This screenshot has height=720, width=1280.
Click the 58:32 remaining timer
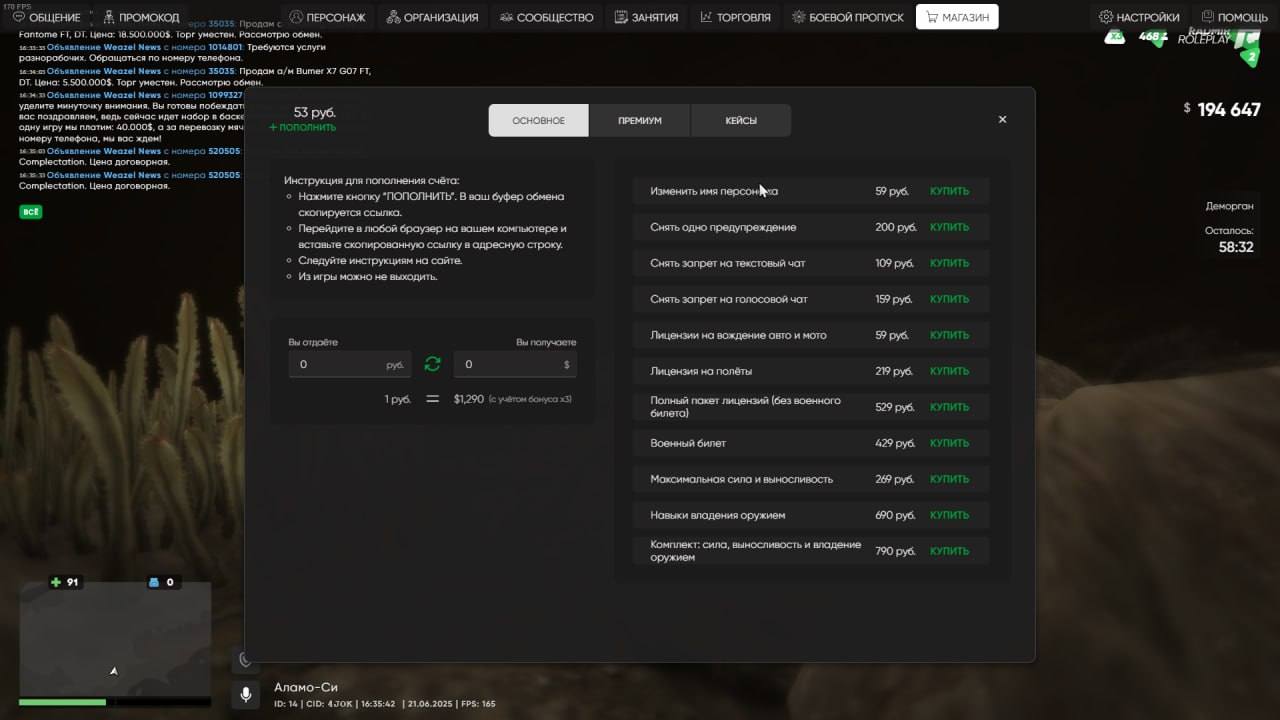(1236, 247)
